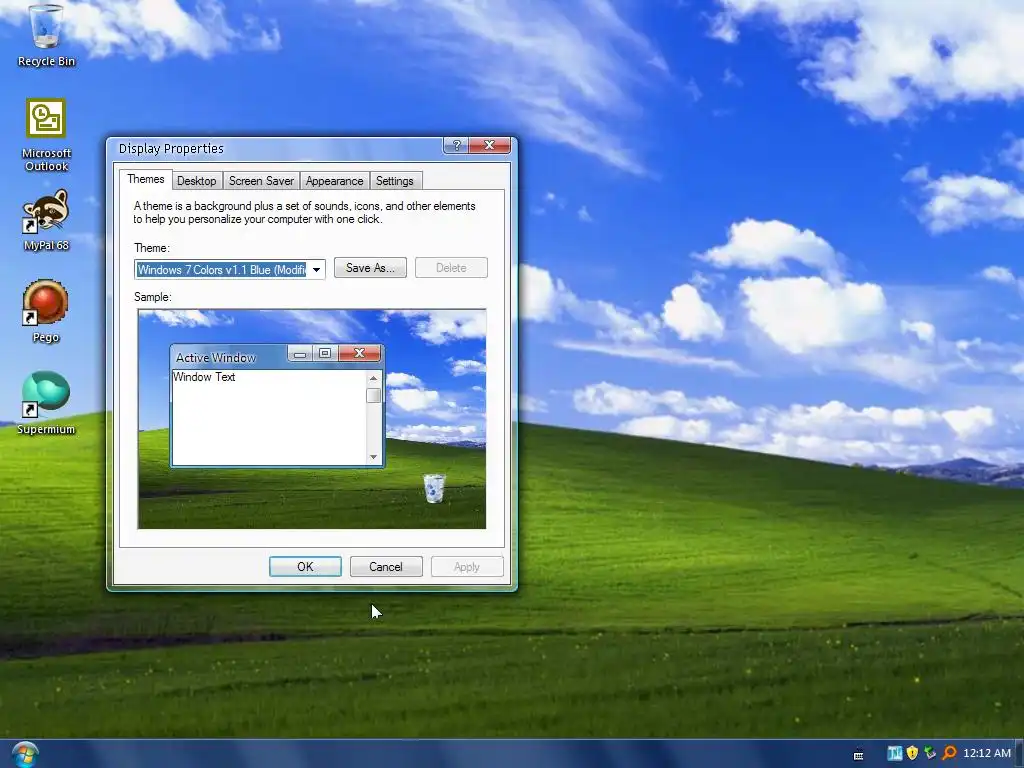
Task: Confirm with the OK button
Action: click(x=305, y=567)
